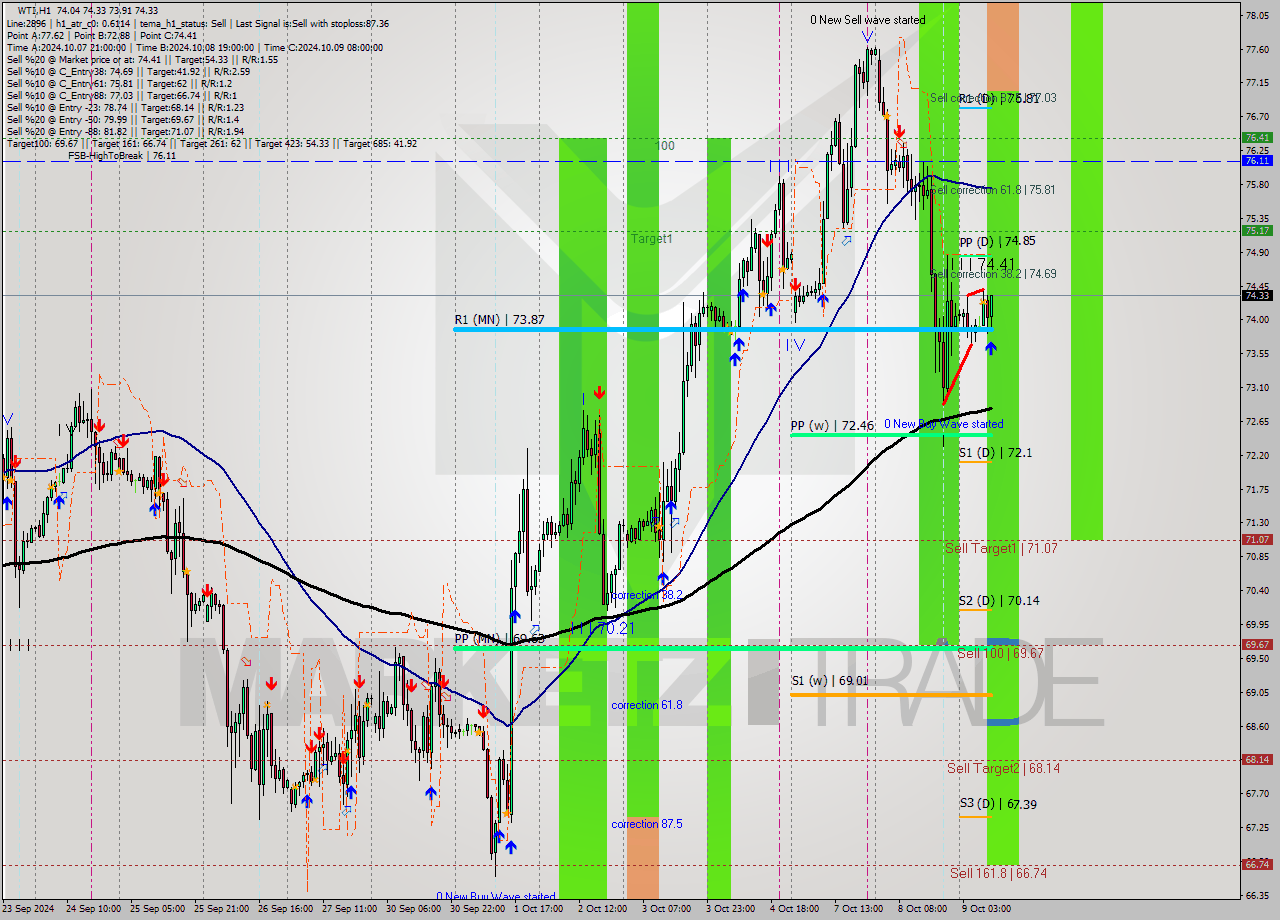Click the '0 New Sell wave started' annotation
This screenshot has width=1280, height=920.
[x=867, y=19]
